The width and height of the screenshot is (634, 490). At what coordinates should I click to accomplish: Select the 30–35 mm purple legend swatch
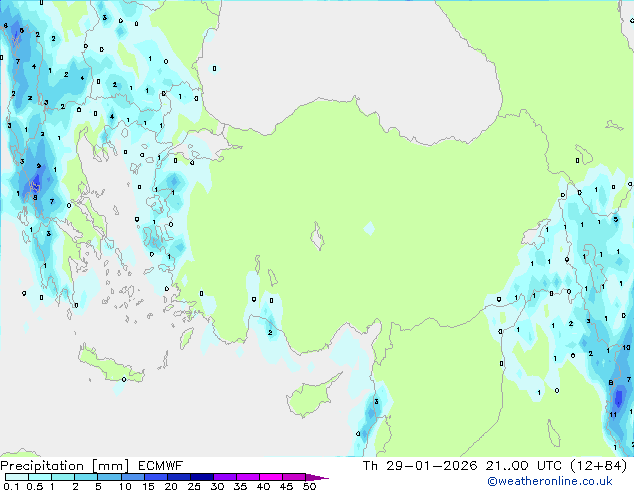click(x=225, y=477)
